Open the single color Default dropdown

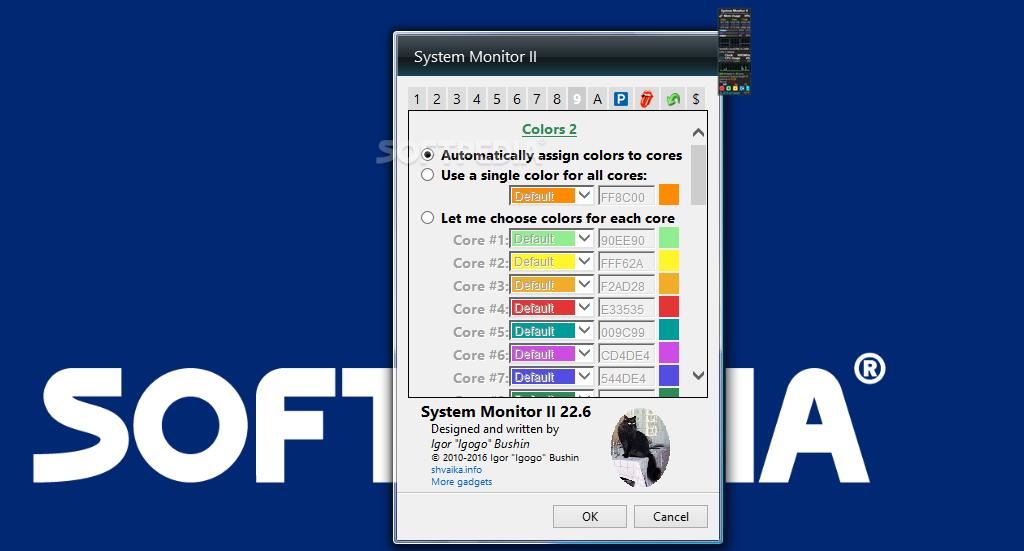coord(552,196)
